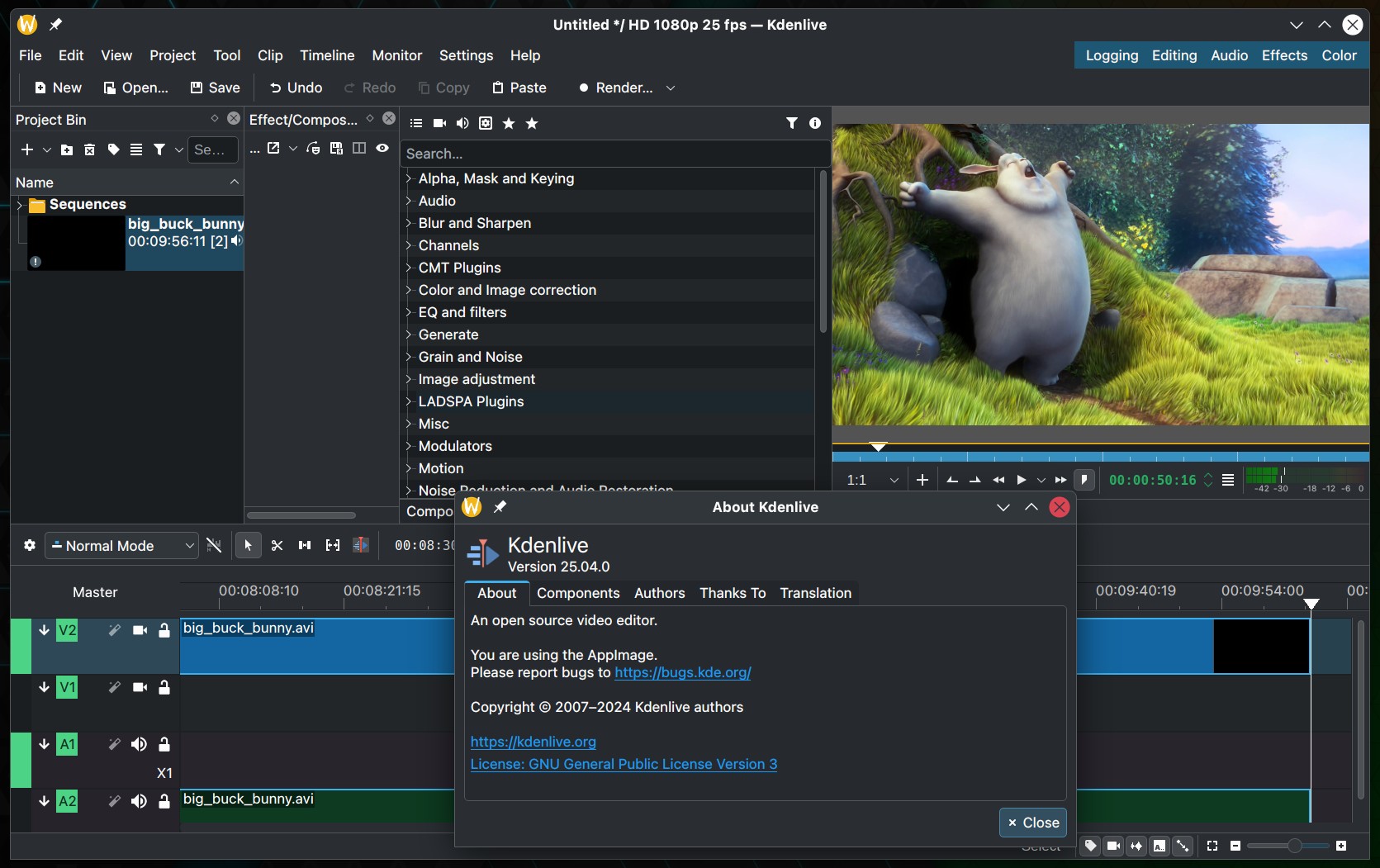Mute audio track A2
Image resolution: width=1380 pixels, height=868 pixels.
139,801
